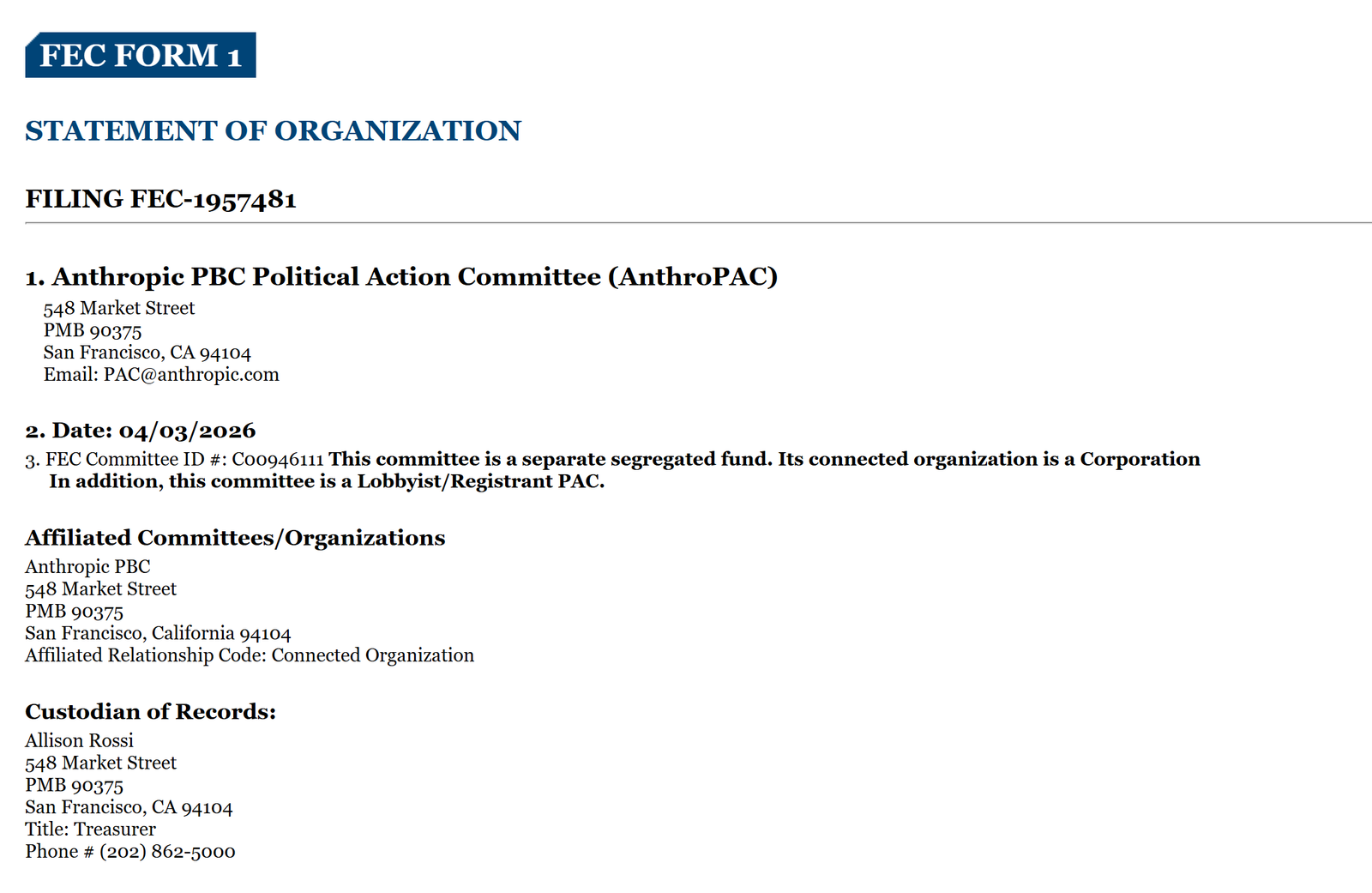Click the Custodian of Records heading
The width and height of the screenshot is (1372, 893).
(x=150, y=712)
